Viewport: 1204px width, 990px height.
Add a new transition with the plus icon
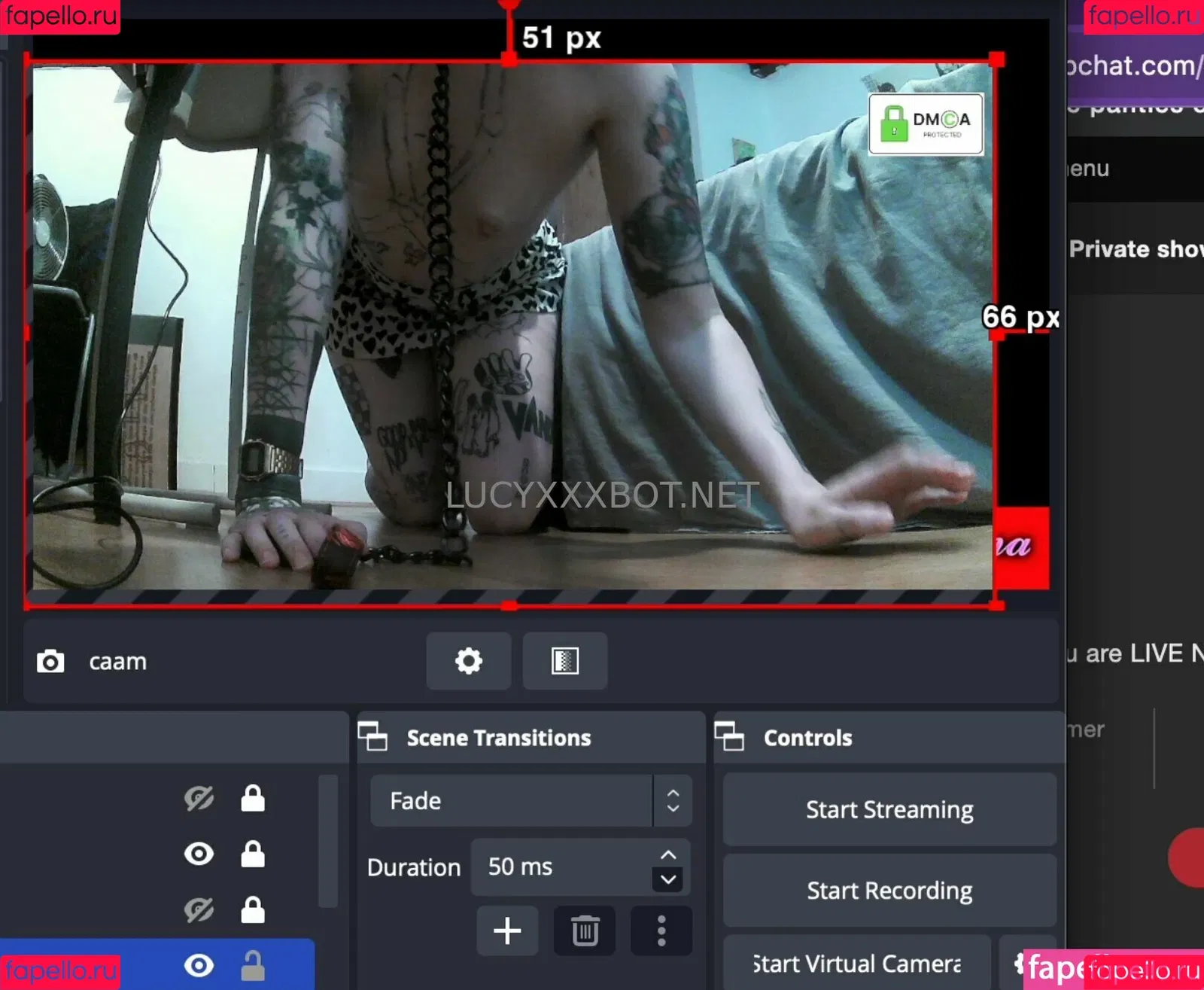point(507,931)
